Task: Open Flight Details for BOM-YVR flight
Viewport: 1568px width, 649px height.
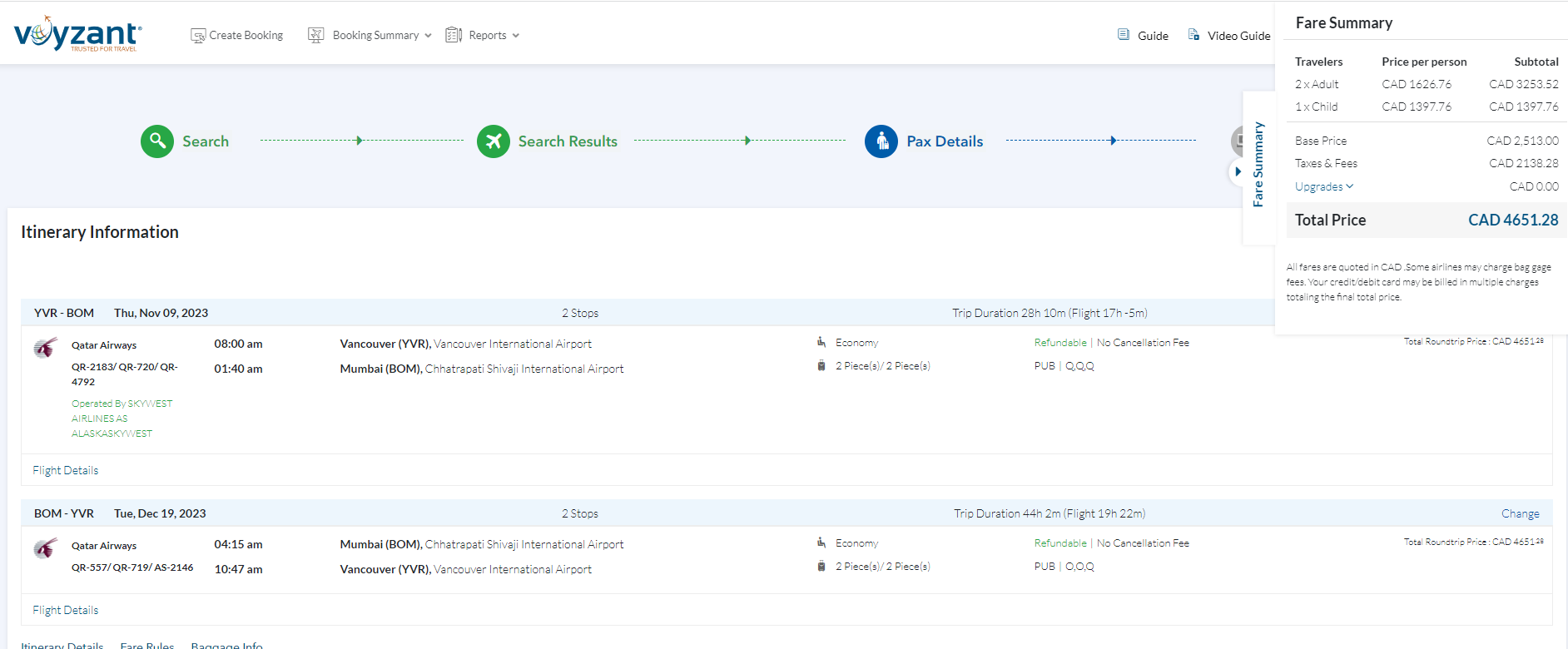Action: point(66,610)
